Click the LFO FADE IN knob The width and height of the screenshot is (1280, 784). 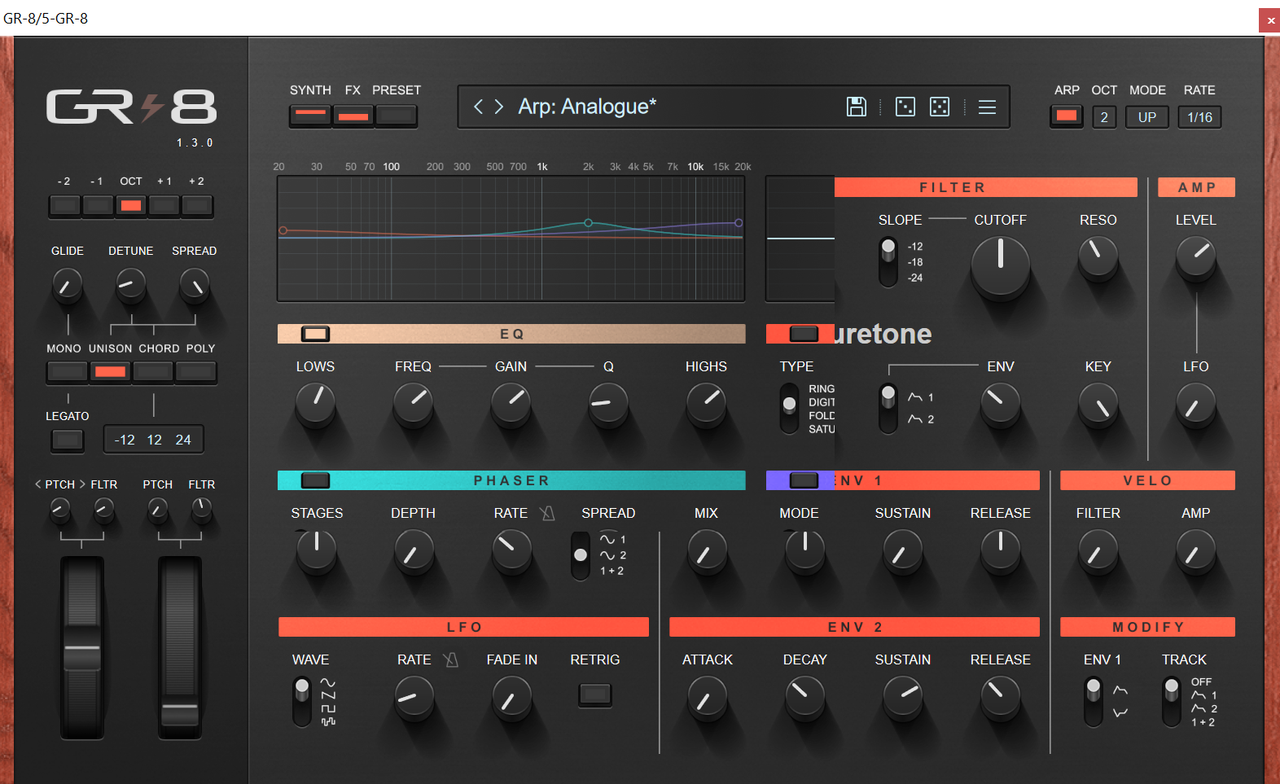(x=512, y=698)
